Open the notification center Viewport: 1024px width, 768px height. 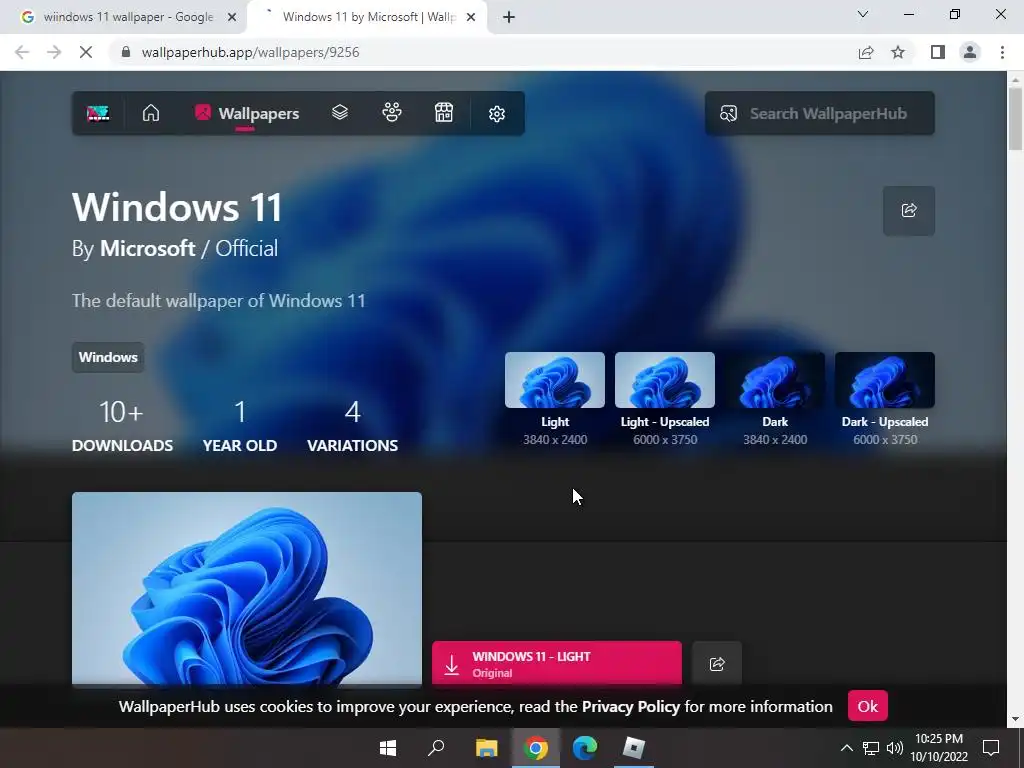pos(991,748)
